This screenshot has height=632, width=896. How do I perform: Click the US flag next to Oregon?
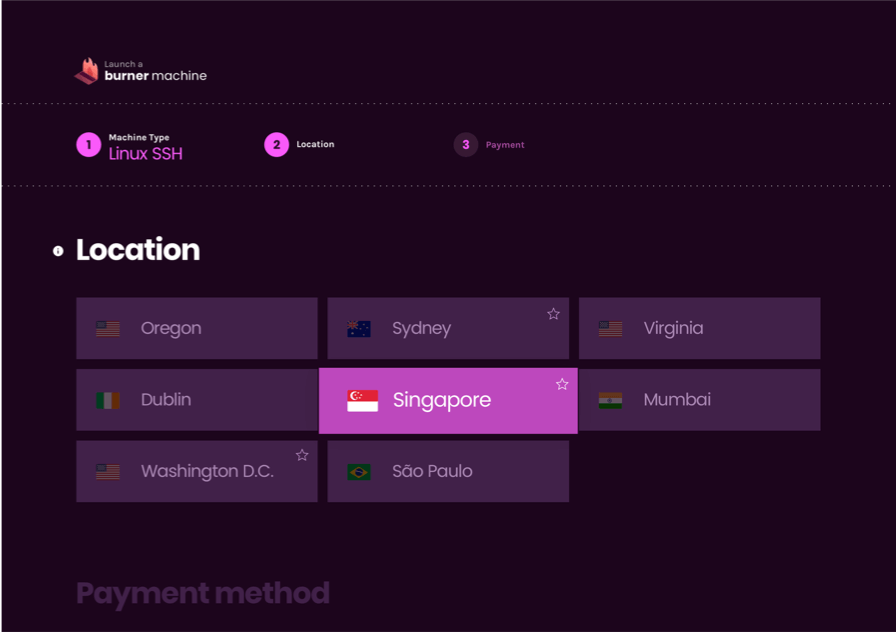[x=108, y=329]
